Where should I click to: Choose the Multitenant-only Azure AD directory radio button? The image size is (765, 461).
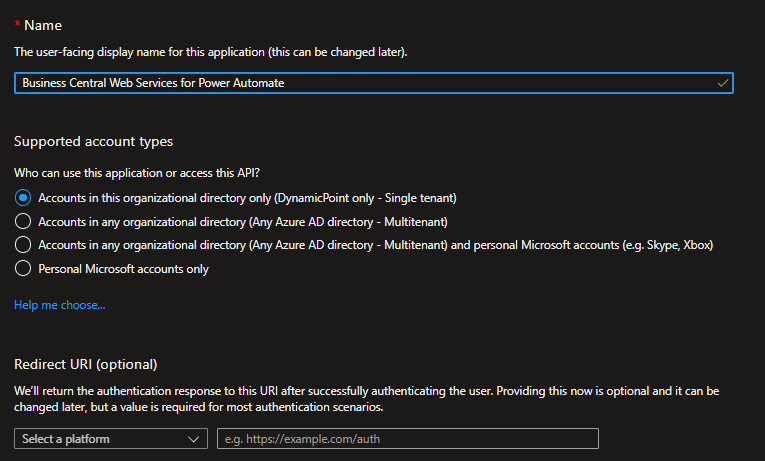click(23, 221)
